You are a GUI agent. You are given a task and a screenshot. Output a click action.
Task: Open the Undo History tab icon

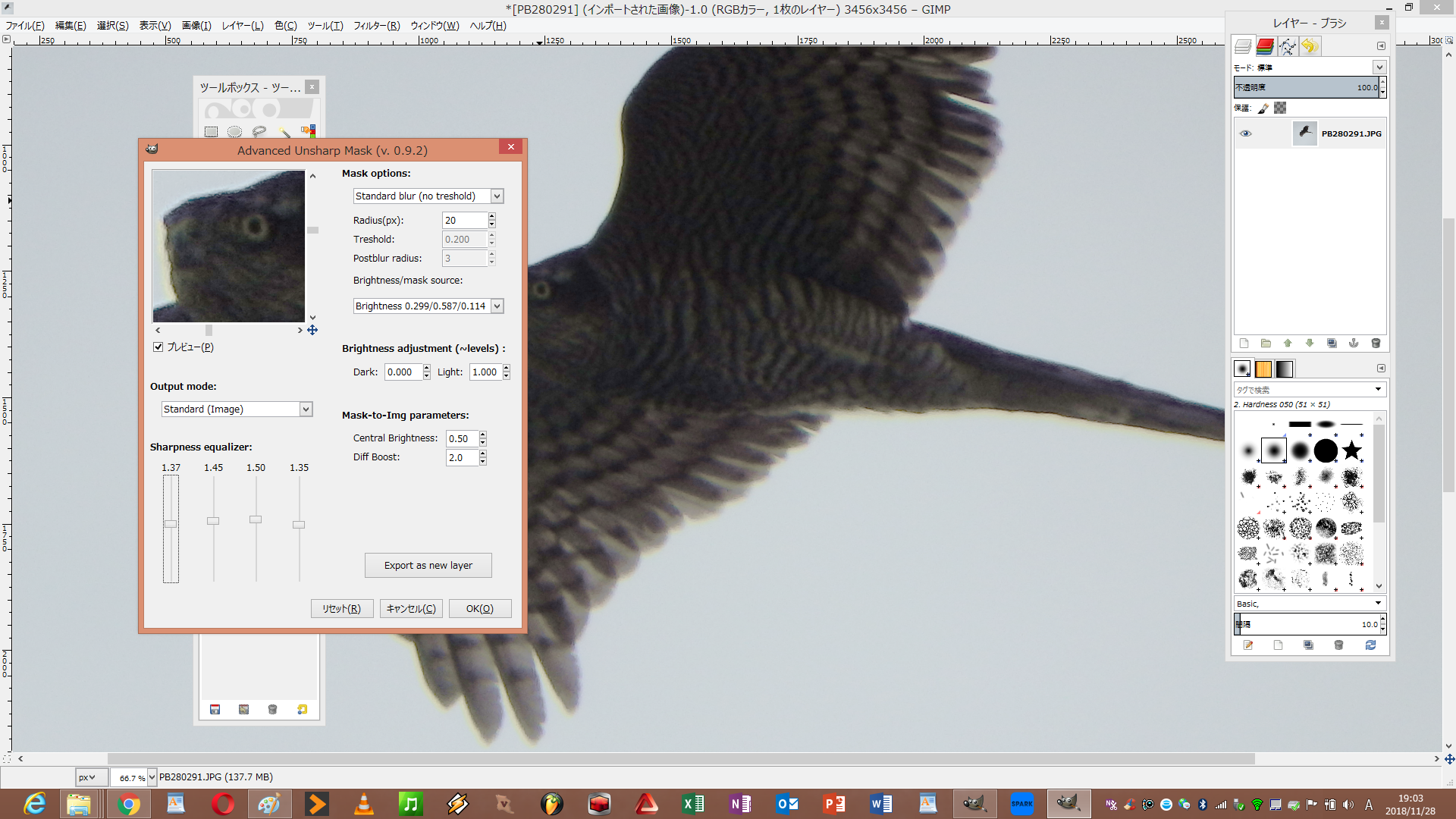(1310, 46)
